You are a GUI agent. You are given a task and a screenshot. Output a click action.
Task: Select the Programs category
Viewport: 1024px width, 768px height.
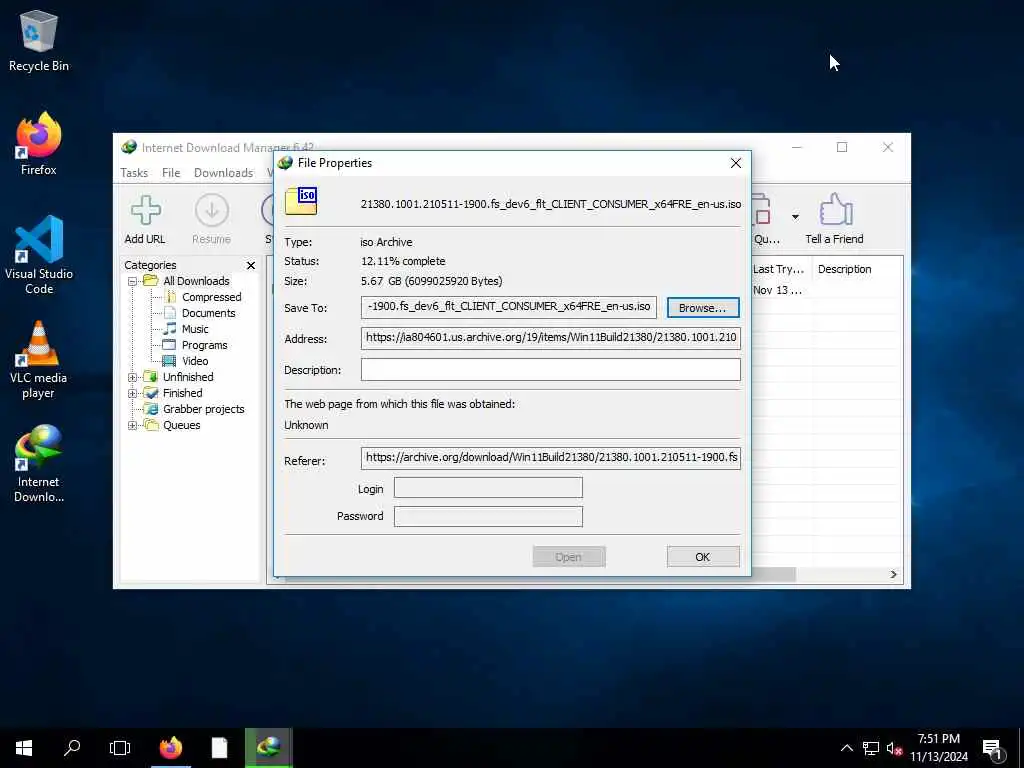pos(204,345)
